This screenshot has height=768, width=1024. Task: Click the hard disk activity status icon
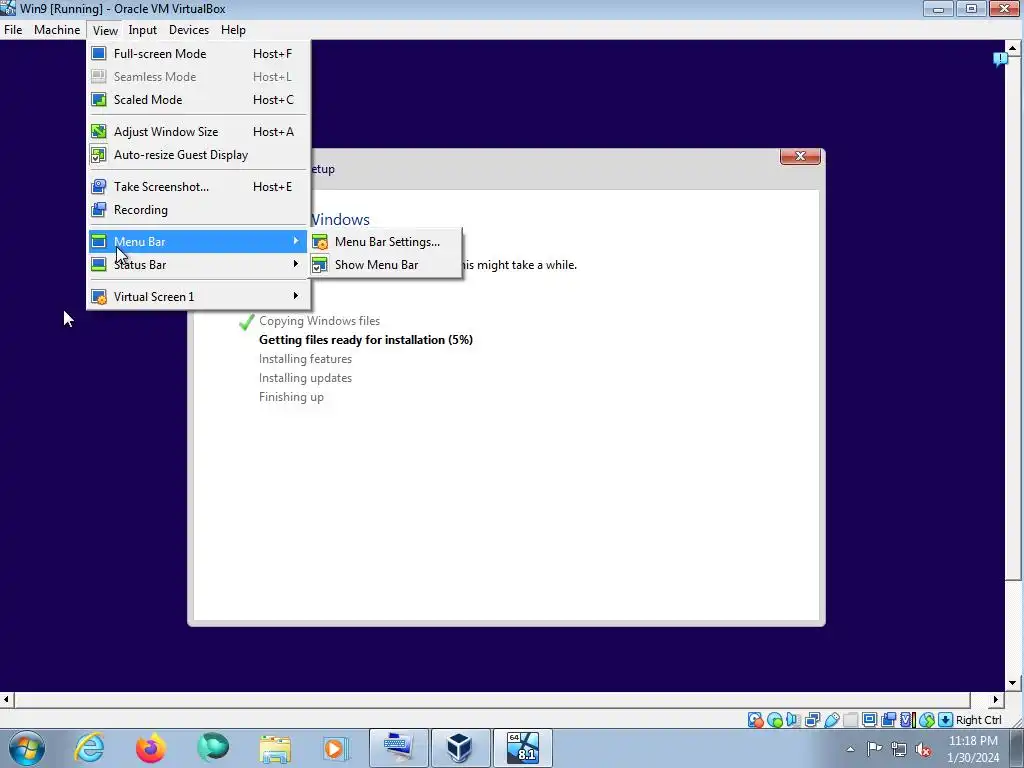click(756, 720)
